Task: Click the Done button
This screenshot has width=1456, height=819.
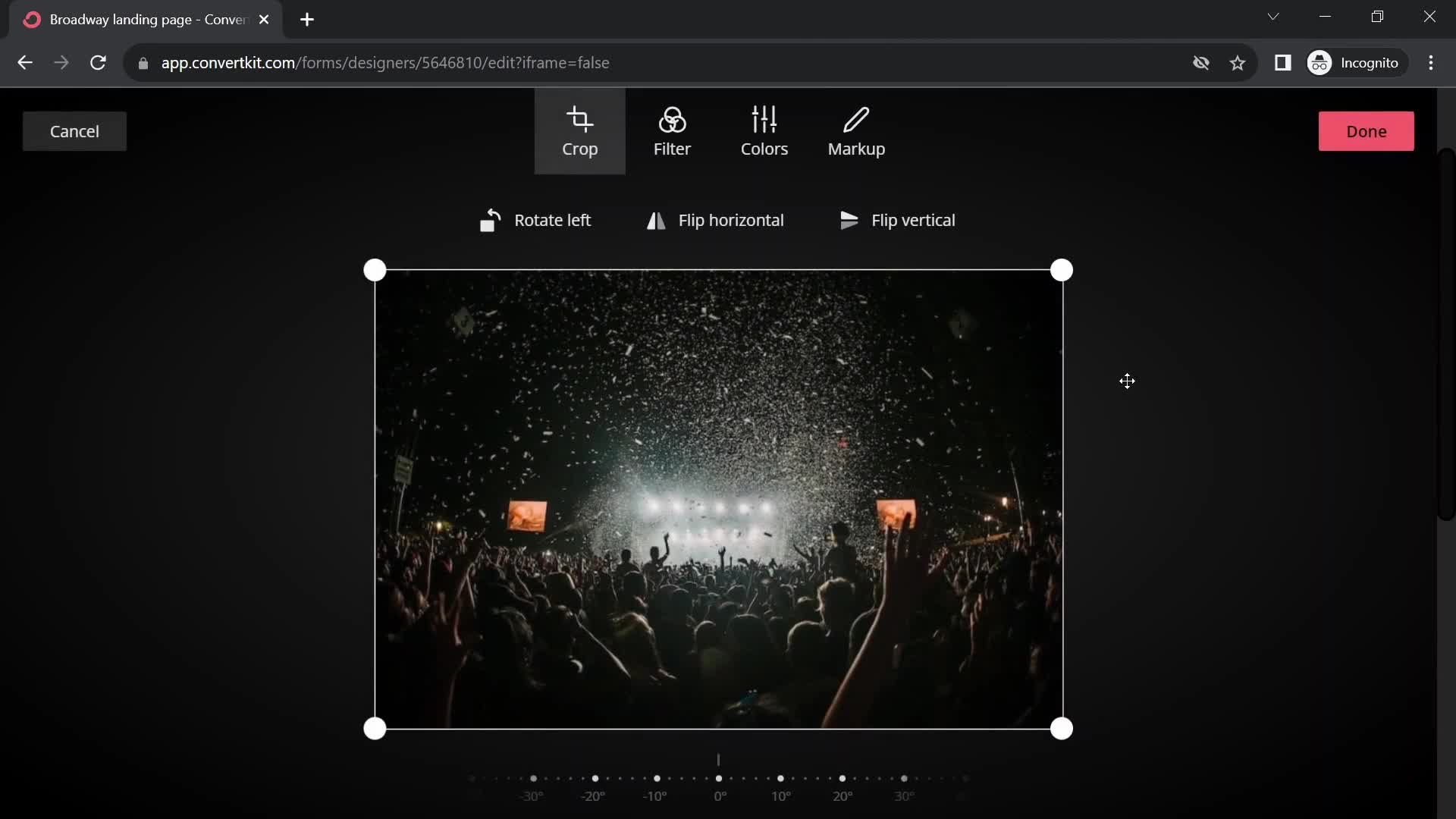Action: (x=1366, y=131)
